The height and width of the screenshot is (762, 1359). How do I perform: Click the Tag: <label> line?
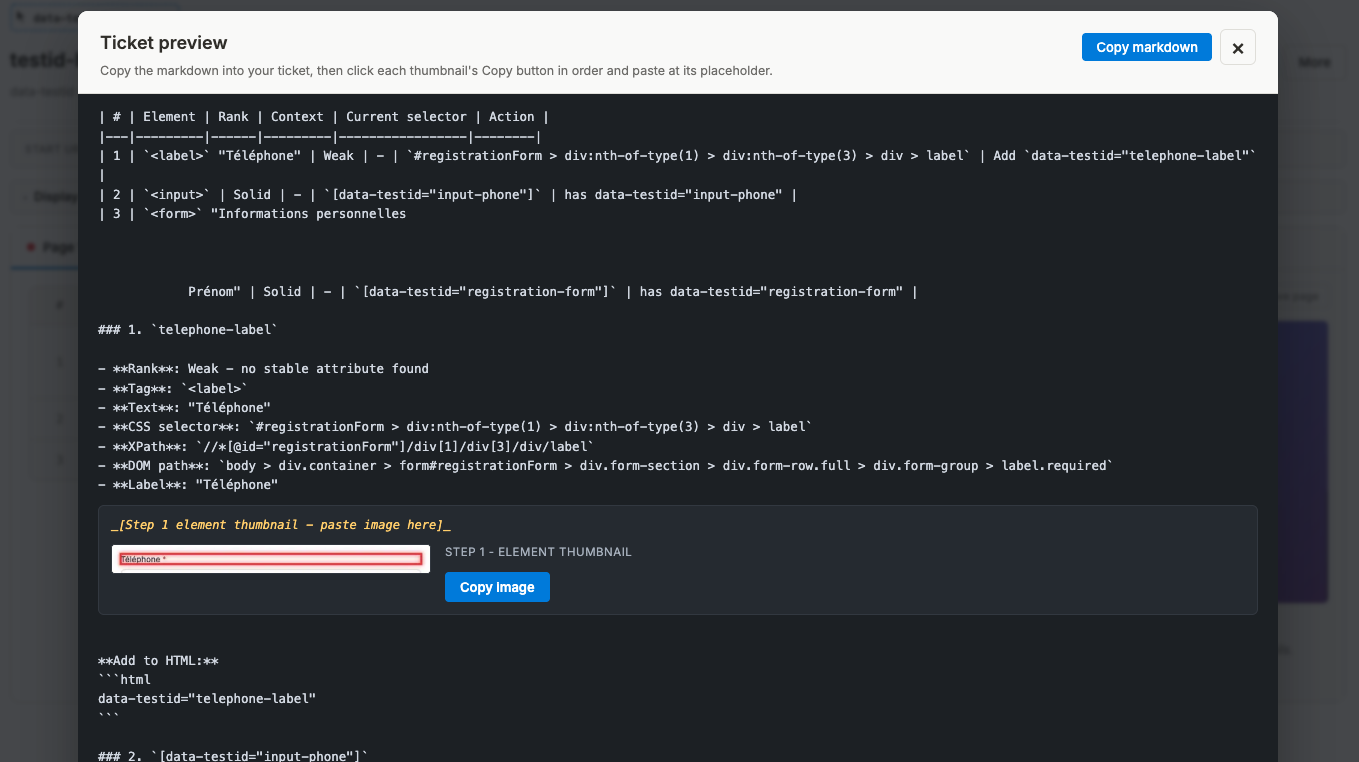pos(172,388)
